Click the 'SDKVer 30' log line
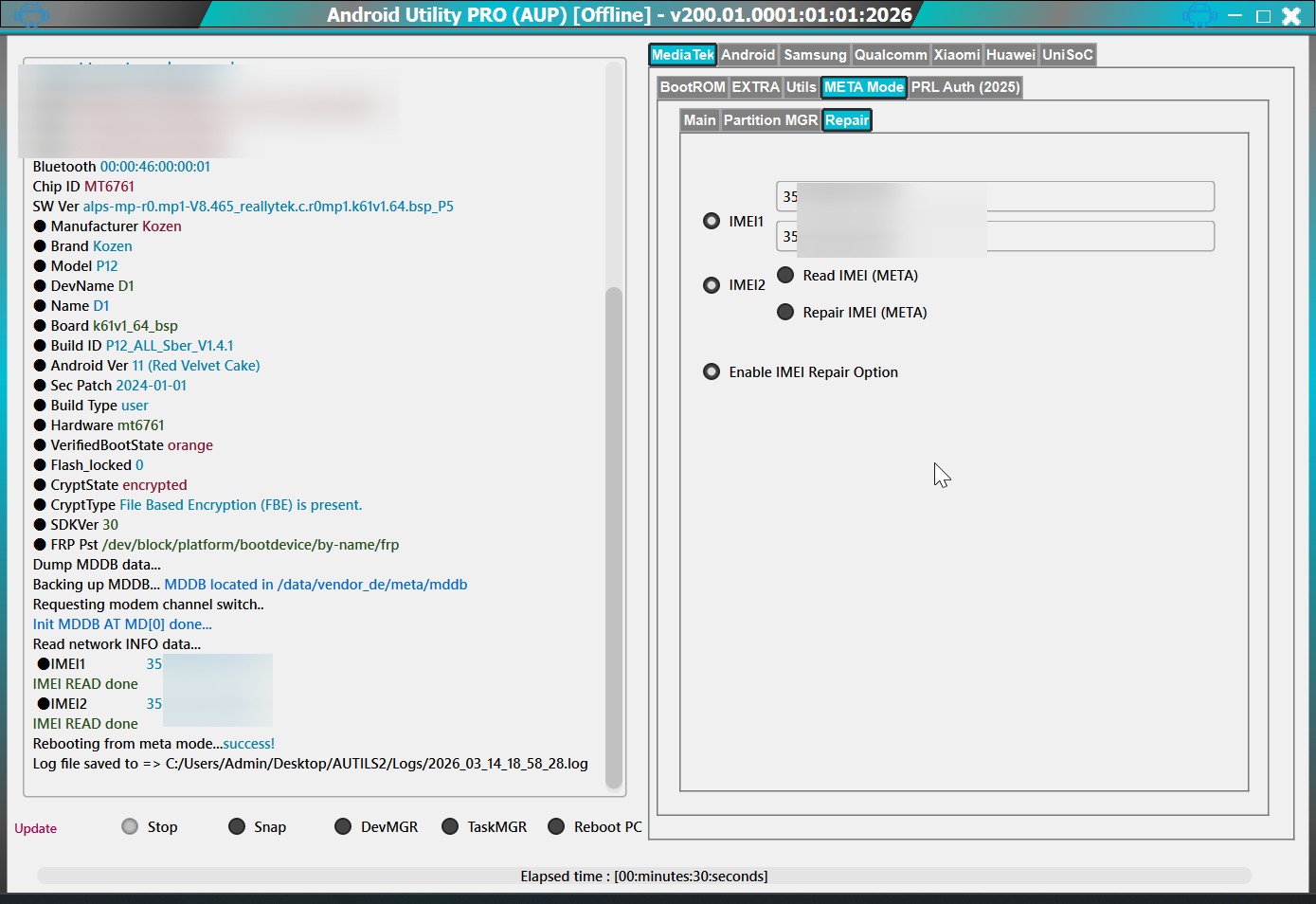 (76, 525)
